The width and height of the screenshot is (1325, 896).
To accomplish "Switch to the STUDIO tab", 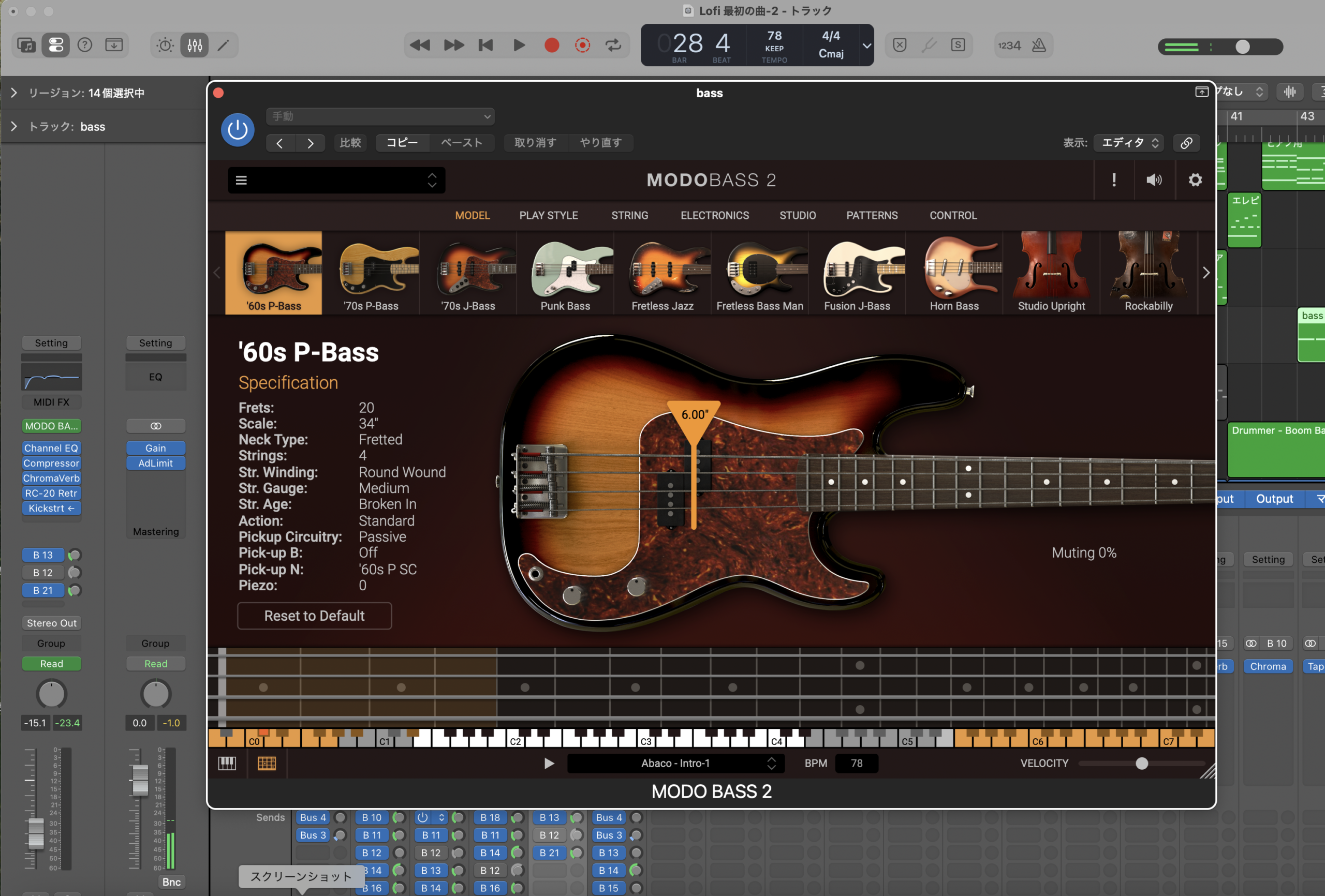I will (798, 215).
